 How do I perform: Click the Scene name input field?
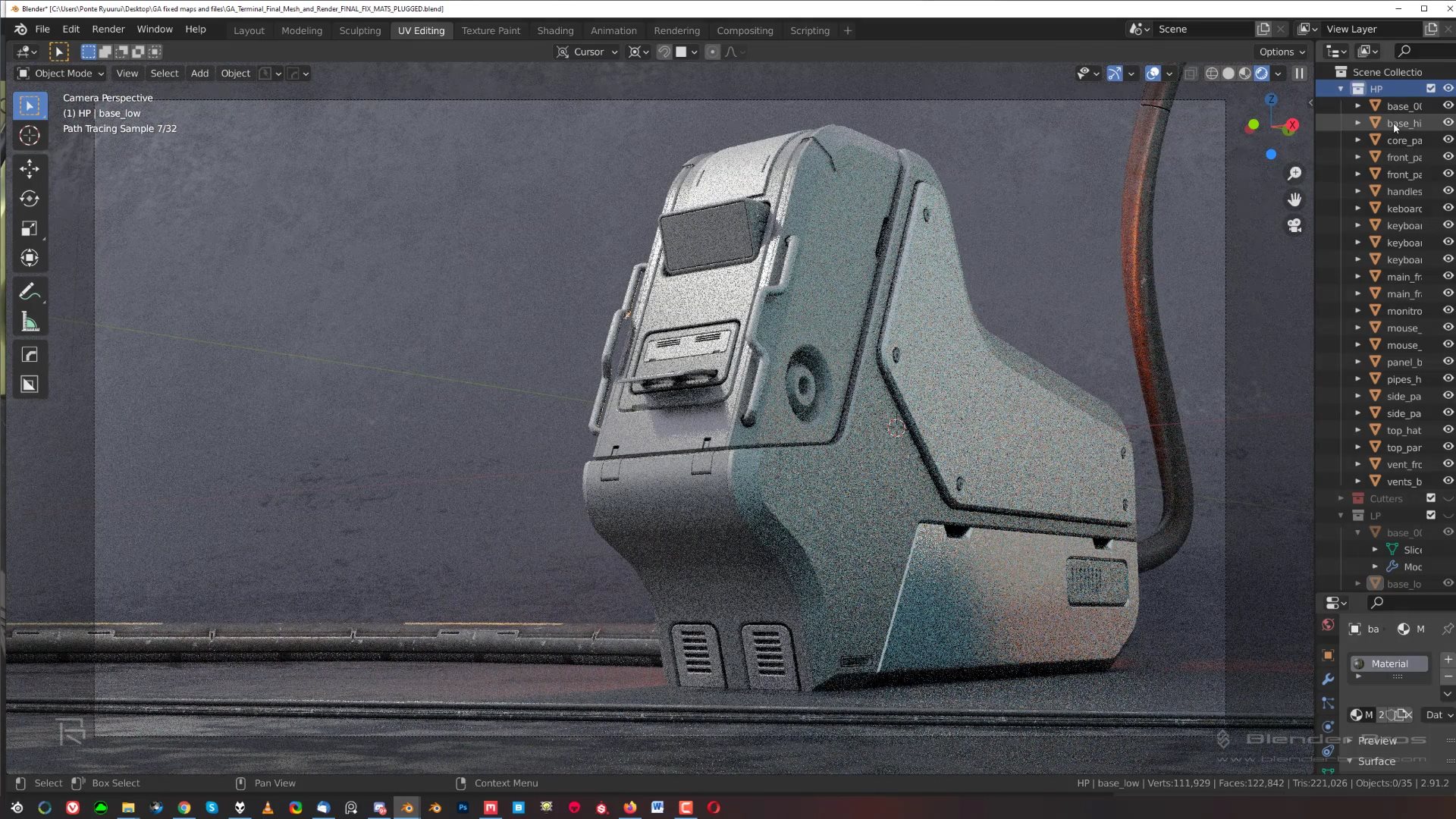pyautogui.click(x=1202, y=29)
